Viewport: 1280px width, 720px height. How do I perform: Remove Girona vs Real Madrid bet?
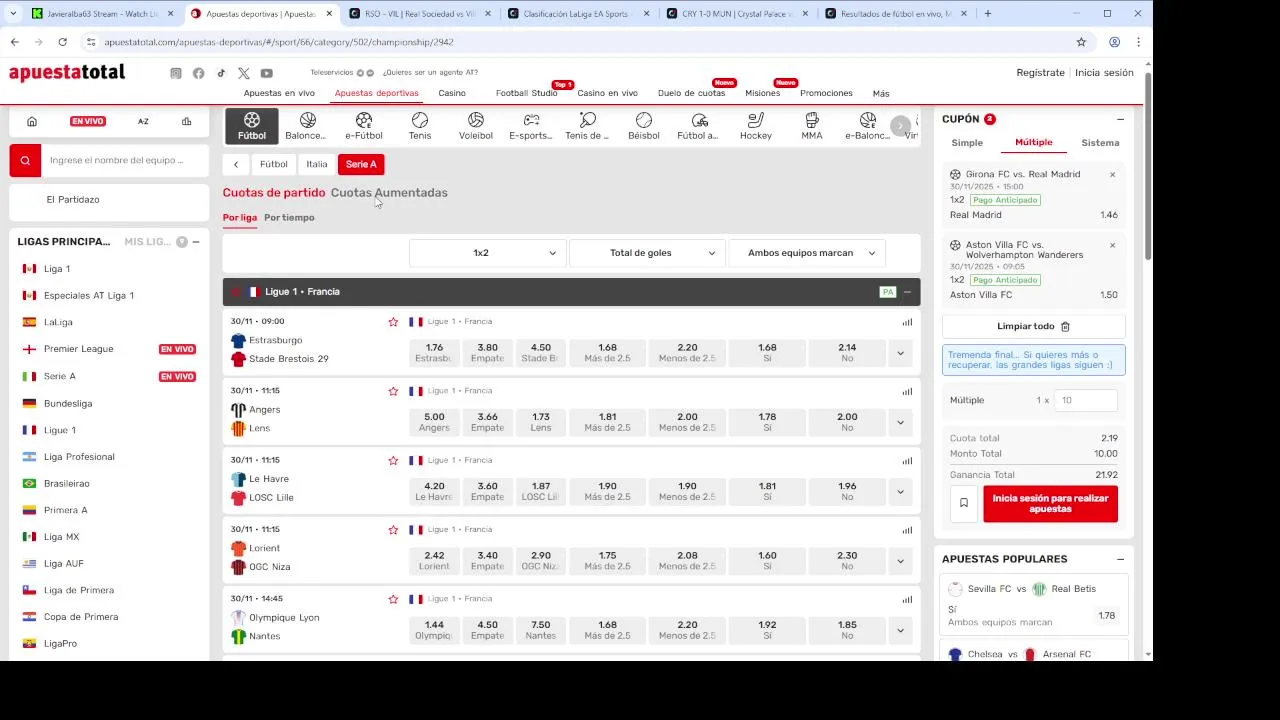point(1112,175)
